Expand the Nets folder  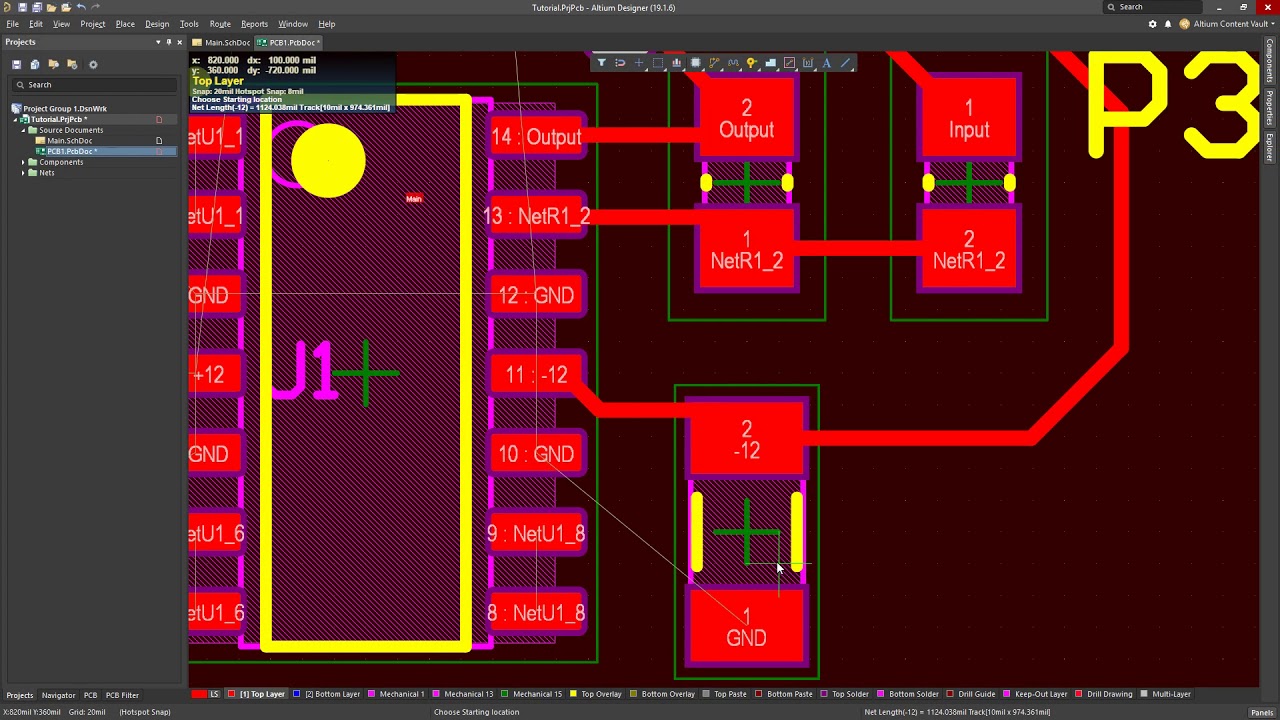[x=23, y=173]
